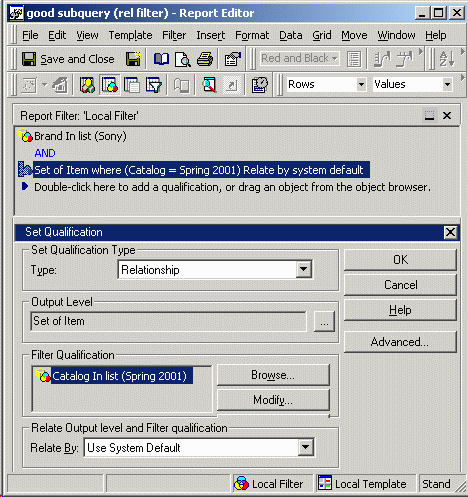Close the Set Qualification dialog with X
The image size is (468, 497).
[x=450, y=232]
